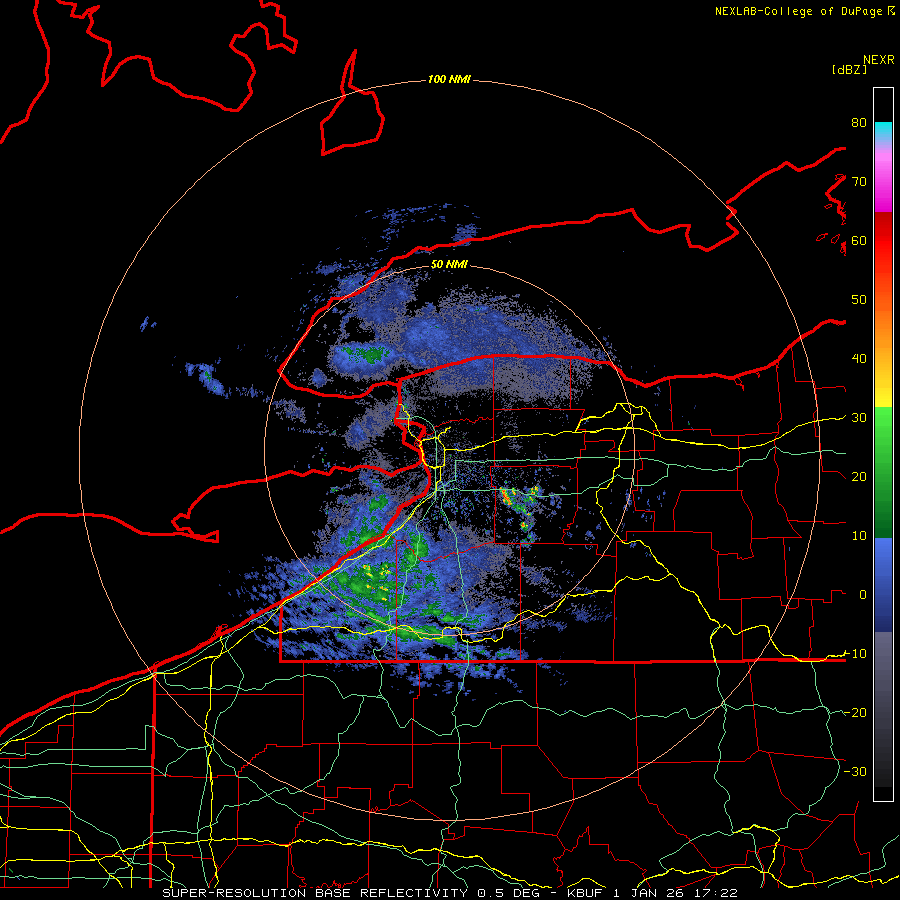Click the 70 value on the dBZ scale

(x=859, y=182)
